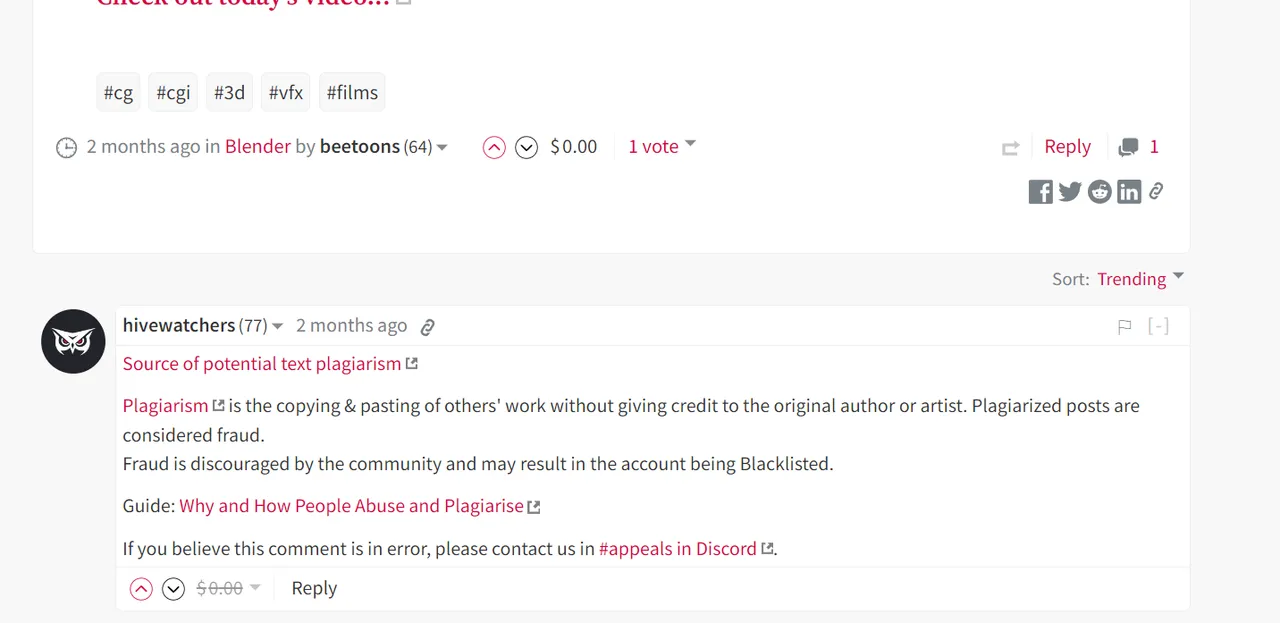This screenshot has width=1280, height=623.
Task: Collapse the hivewatchers comment thread
Action: (x=1158, y=326)
